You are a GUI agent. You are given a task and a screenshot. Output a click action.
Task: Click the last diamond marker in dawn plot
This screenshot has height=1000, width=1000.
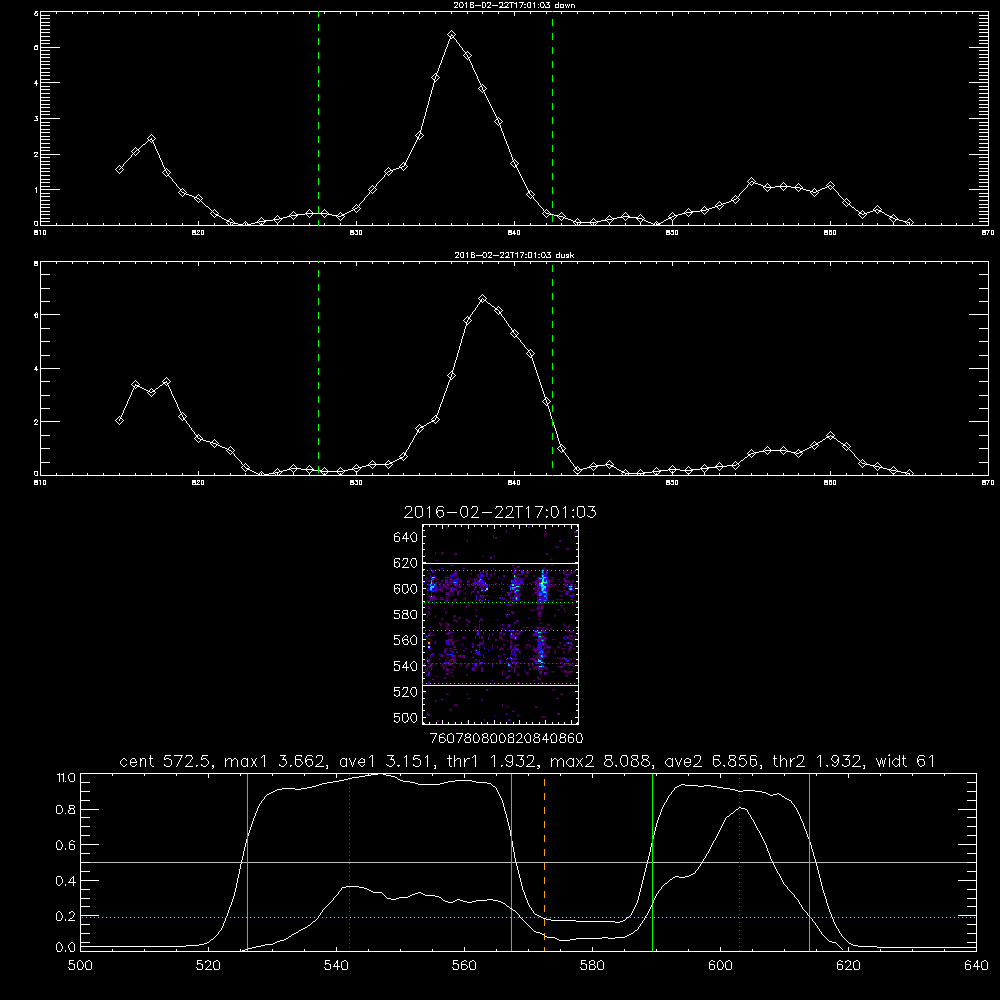909,223
